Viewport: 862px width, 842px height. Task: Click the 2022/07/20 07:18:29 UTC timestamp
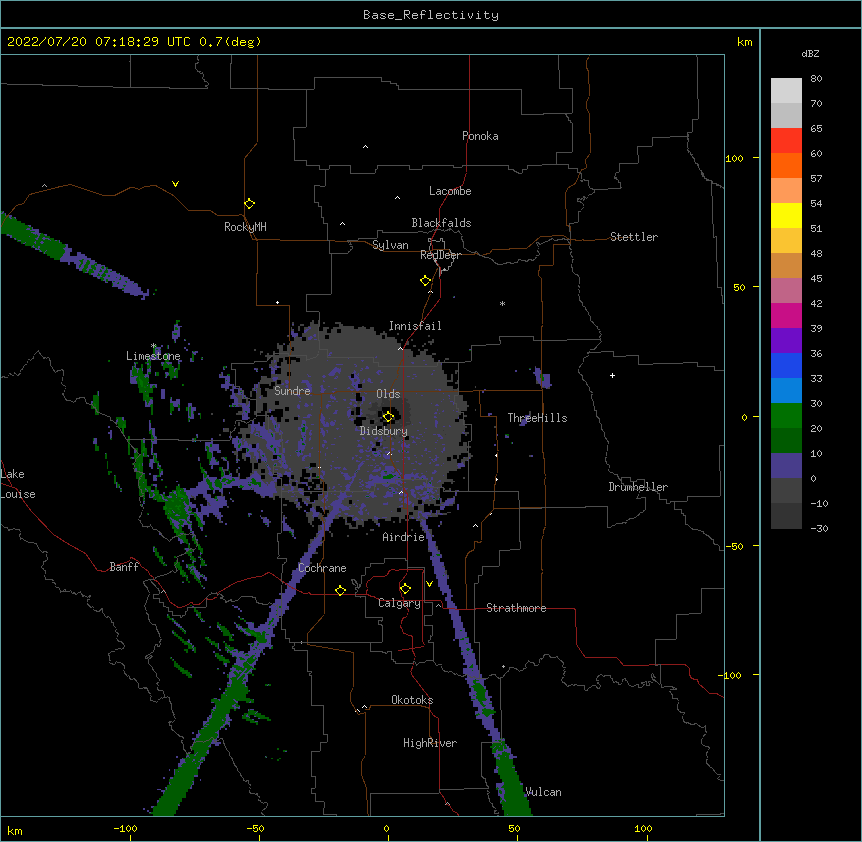coord(99,42)
